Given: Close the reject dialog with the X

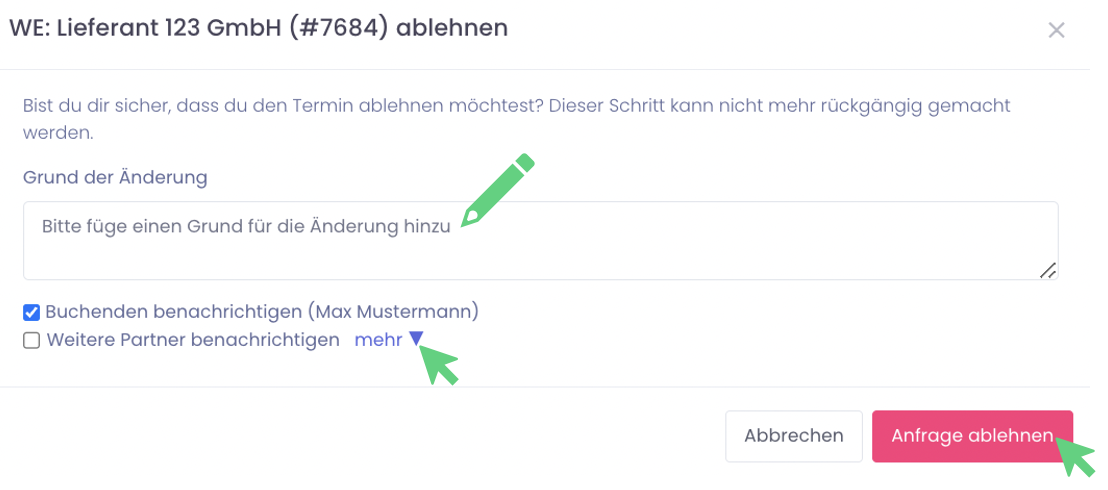Looking at the screenshot, I should [x=1056, y=30].
